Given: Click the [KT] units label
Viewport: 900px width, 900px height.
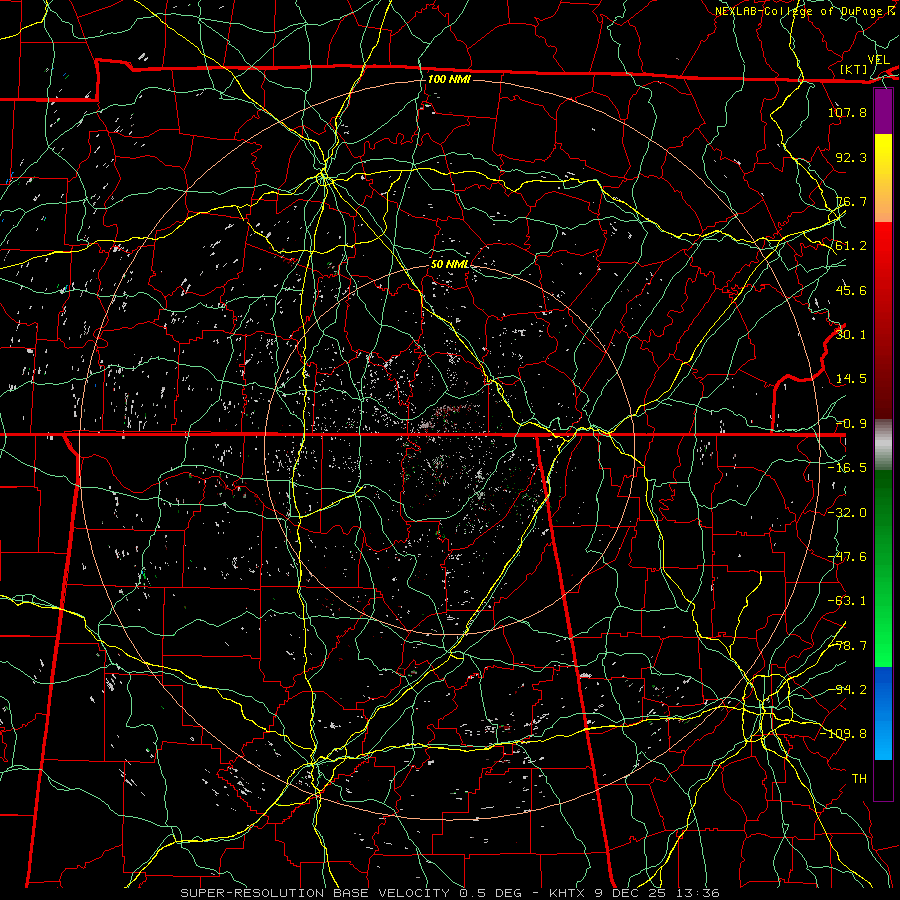Looking at the screenshot, I should click(x=854, y=69).
